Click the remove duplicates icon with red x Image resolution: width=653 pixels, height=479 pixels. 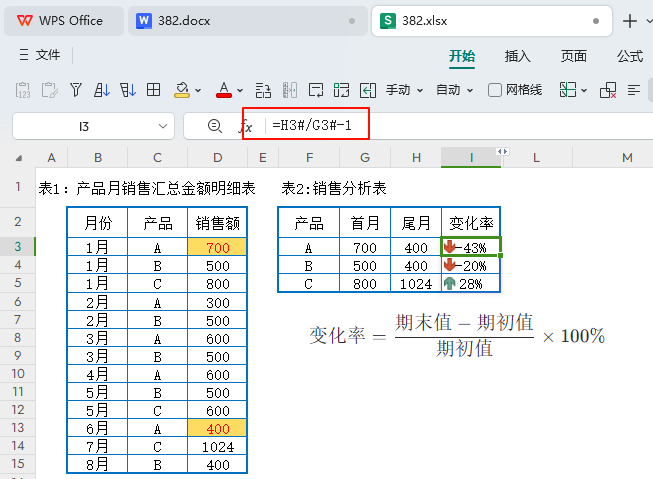(608, 90)
